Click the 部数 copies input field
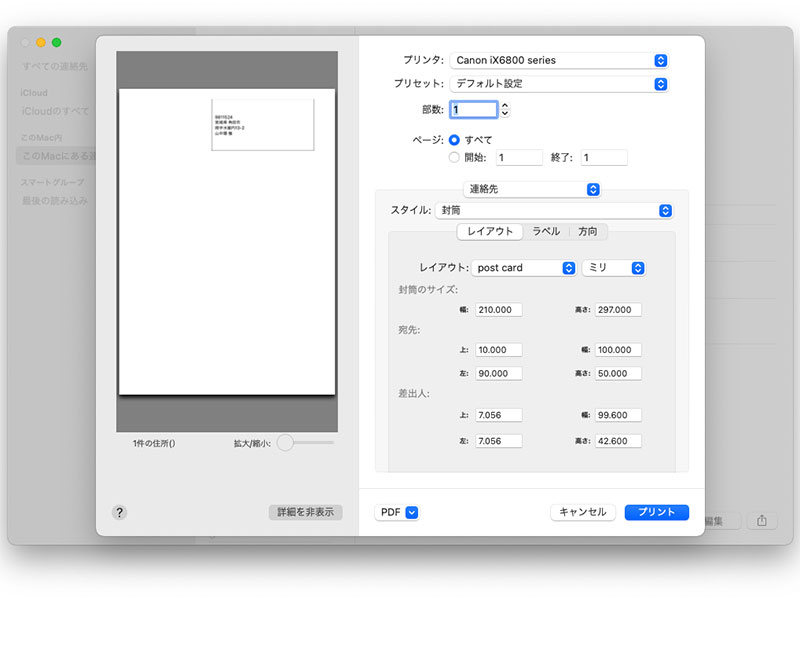Image resolution: width=800 pixels, height=665 pixels. point(472,110)
